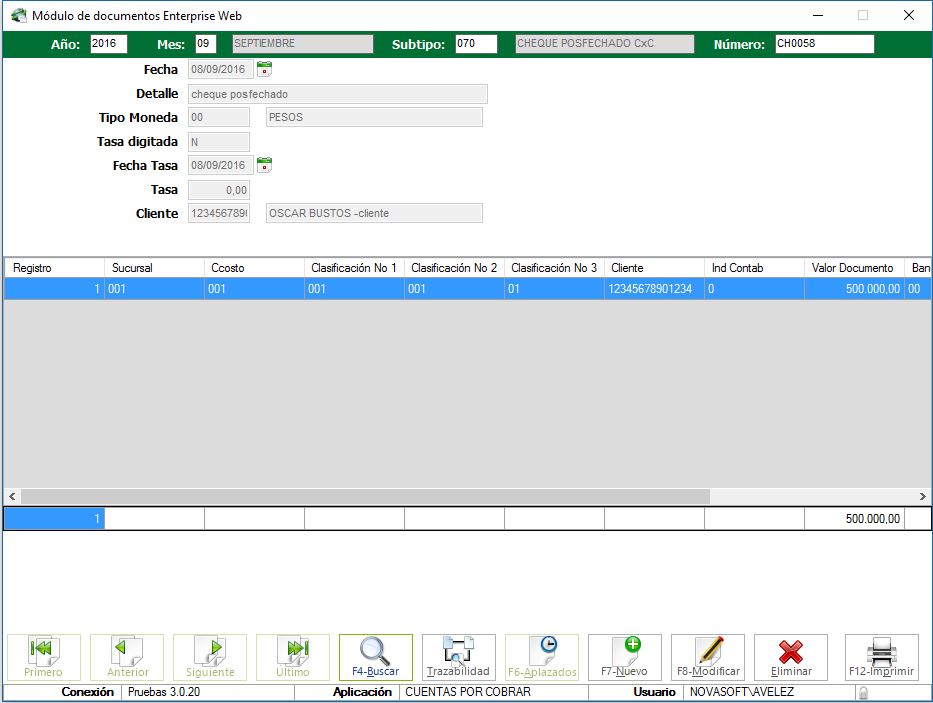Delete the document with Eliminar
Viewport: 933px width, 703px height.
point(791,657)
